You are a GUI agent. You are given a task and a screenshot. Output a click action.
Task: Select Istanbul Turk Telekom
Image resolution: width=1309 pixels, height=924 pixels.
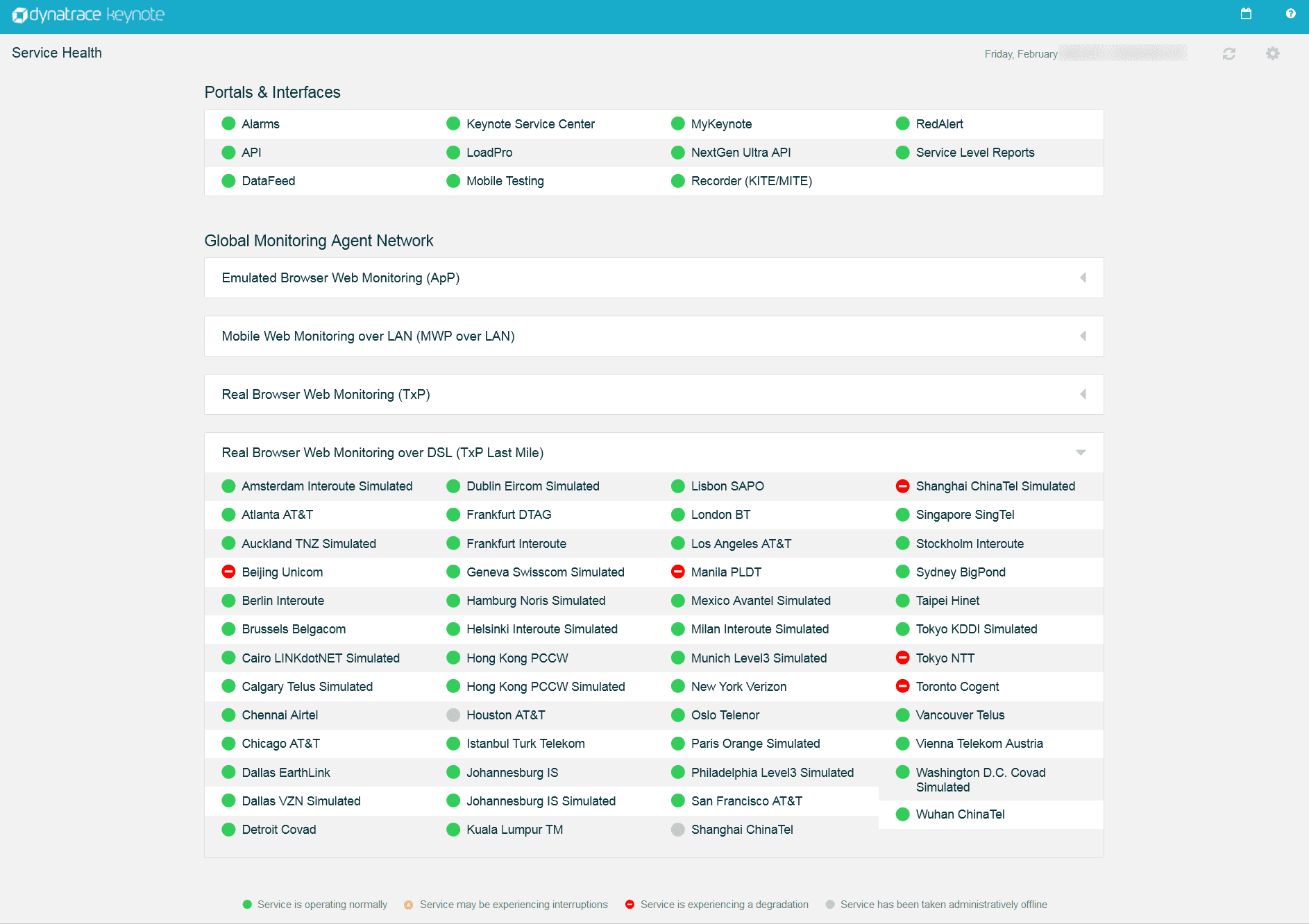[x=525, y=743]
